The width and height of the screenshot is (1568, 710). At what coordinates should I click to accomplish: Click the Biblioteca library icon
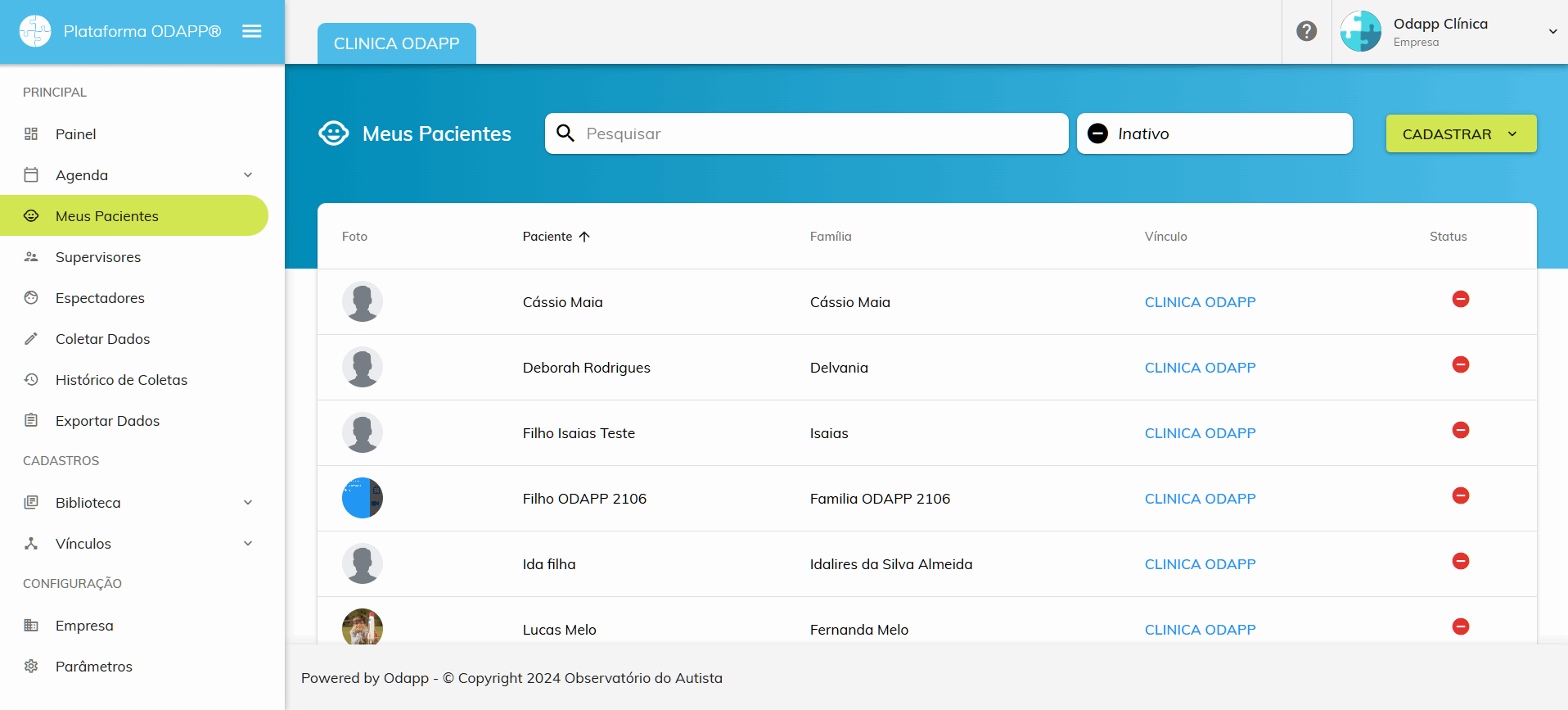pos(31,502)
